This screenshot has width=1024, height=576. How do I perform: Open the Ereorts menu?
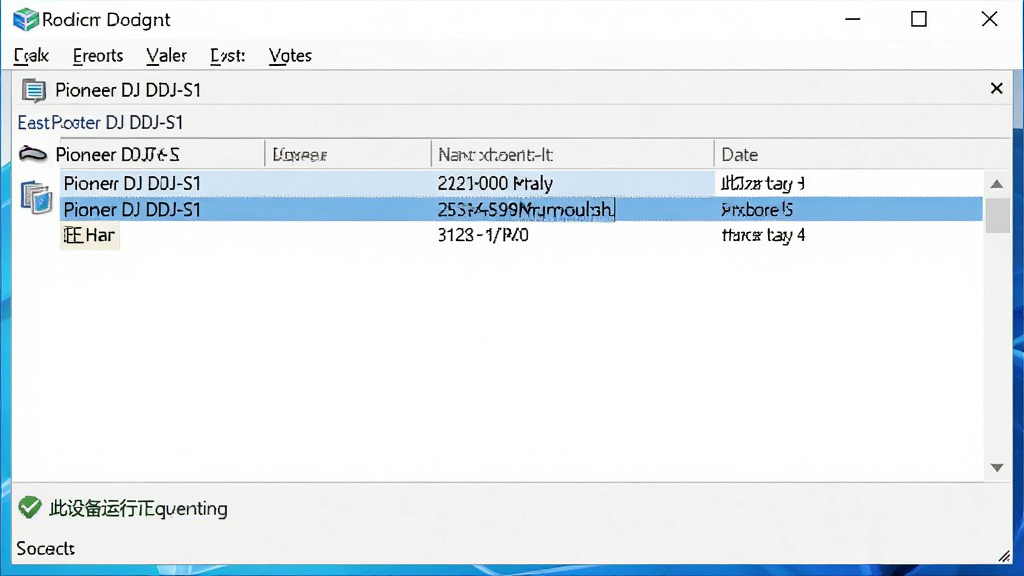pyautogui.click(x=98, y=56)
